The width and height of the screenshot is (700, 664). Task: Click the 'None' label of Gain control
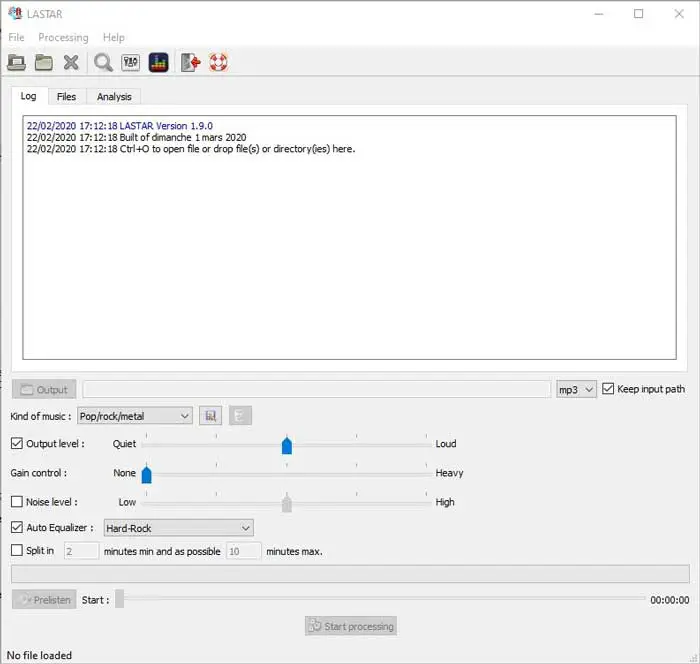[x=124, y=473]
